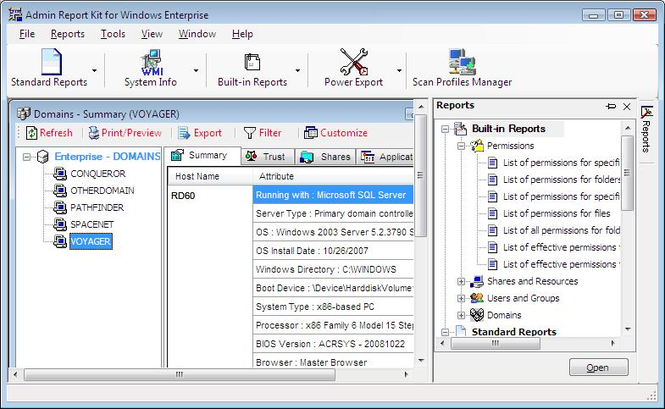Open the Help menu

pos(242,34)
